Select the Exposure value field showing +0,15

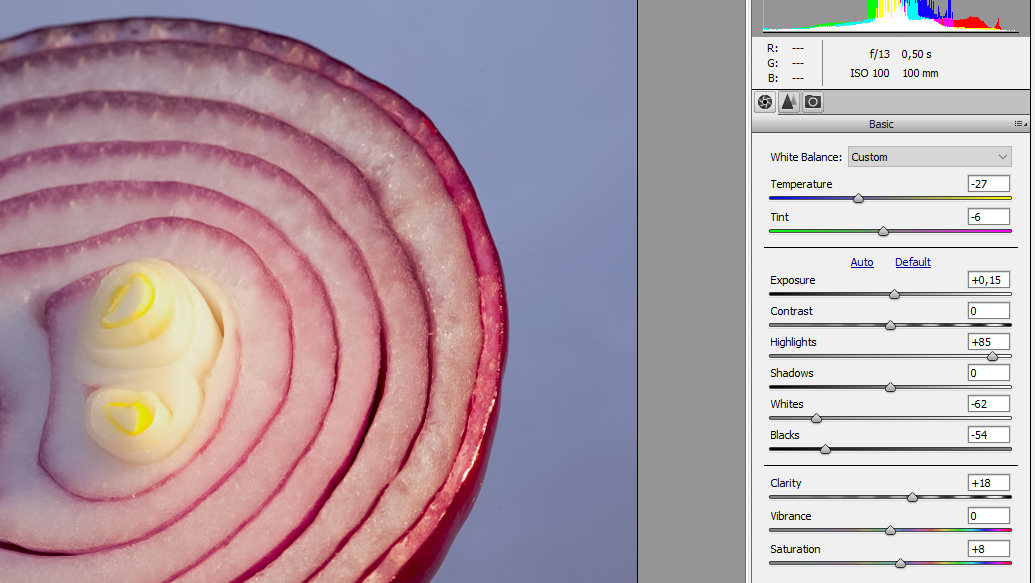(989, 280)
